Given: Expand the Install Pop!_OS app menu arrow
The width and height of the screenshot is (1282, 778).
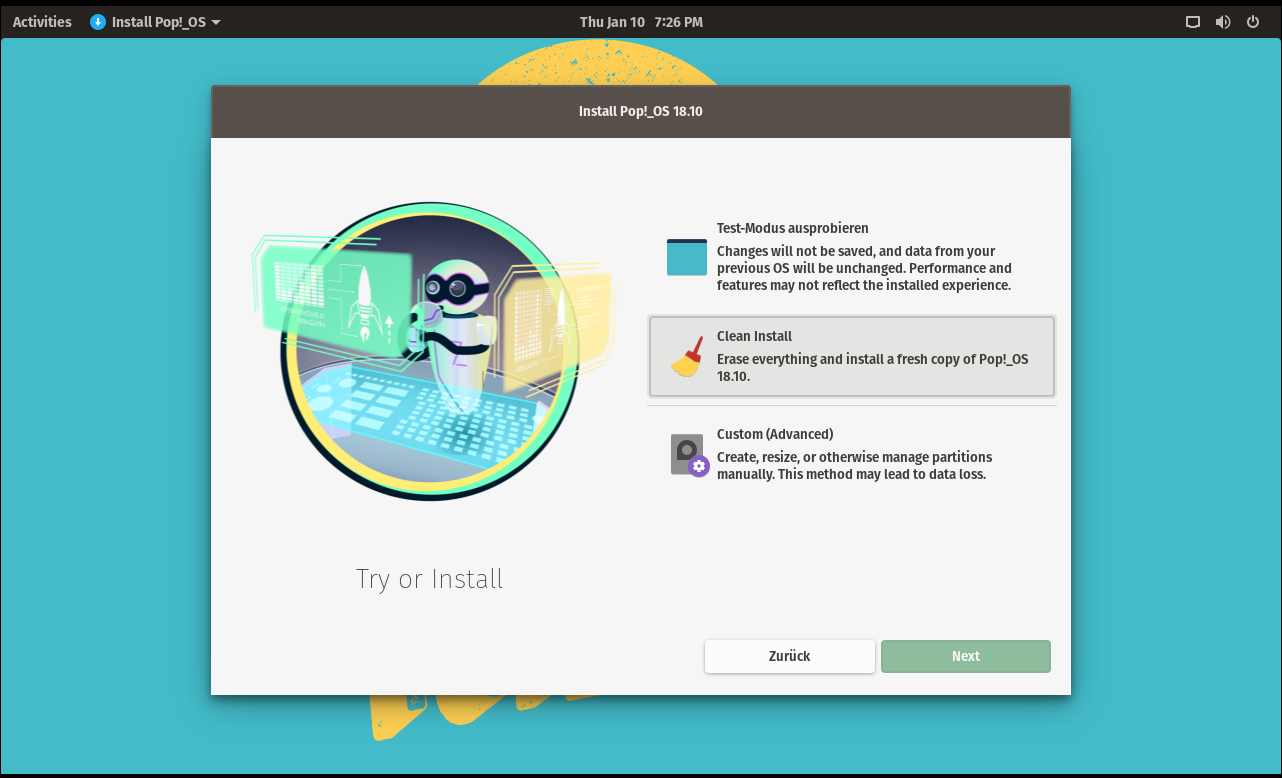Looking at the screenshot, I should tap(217, 22).
